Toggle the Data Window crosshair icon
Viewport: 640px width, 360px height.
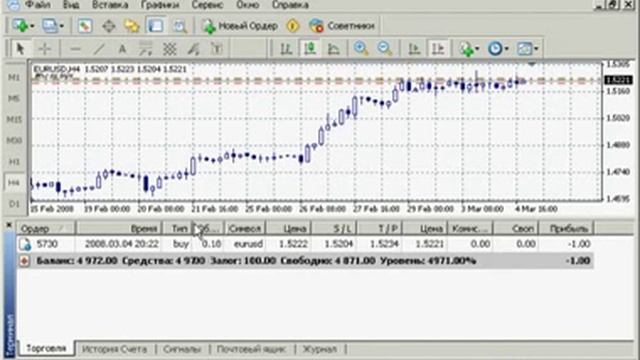(109, 26)
